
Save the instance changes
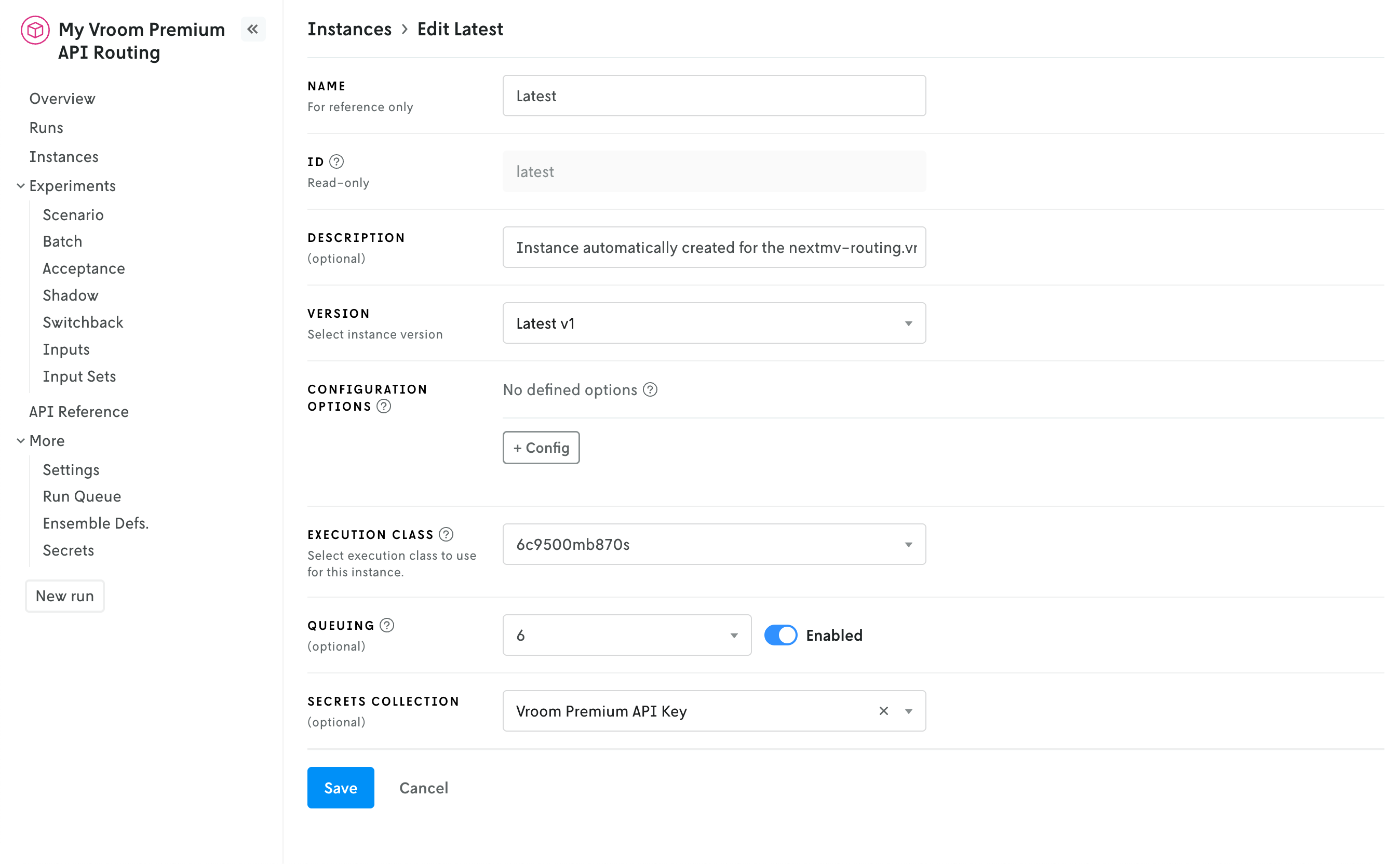(340, 788)
